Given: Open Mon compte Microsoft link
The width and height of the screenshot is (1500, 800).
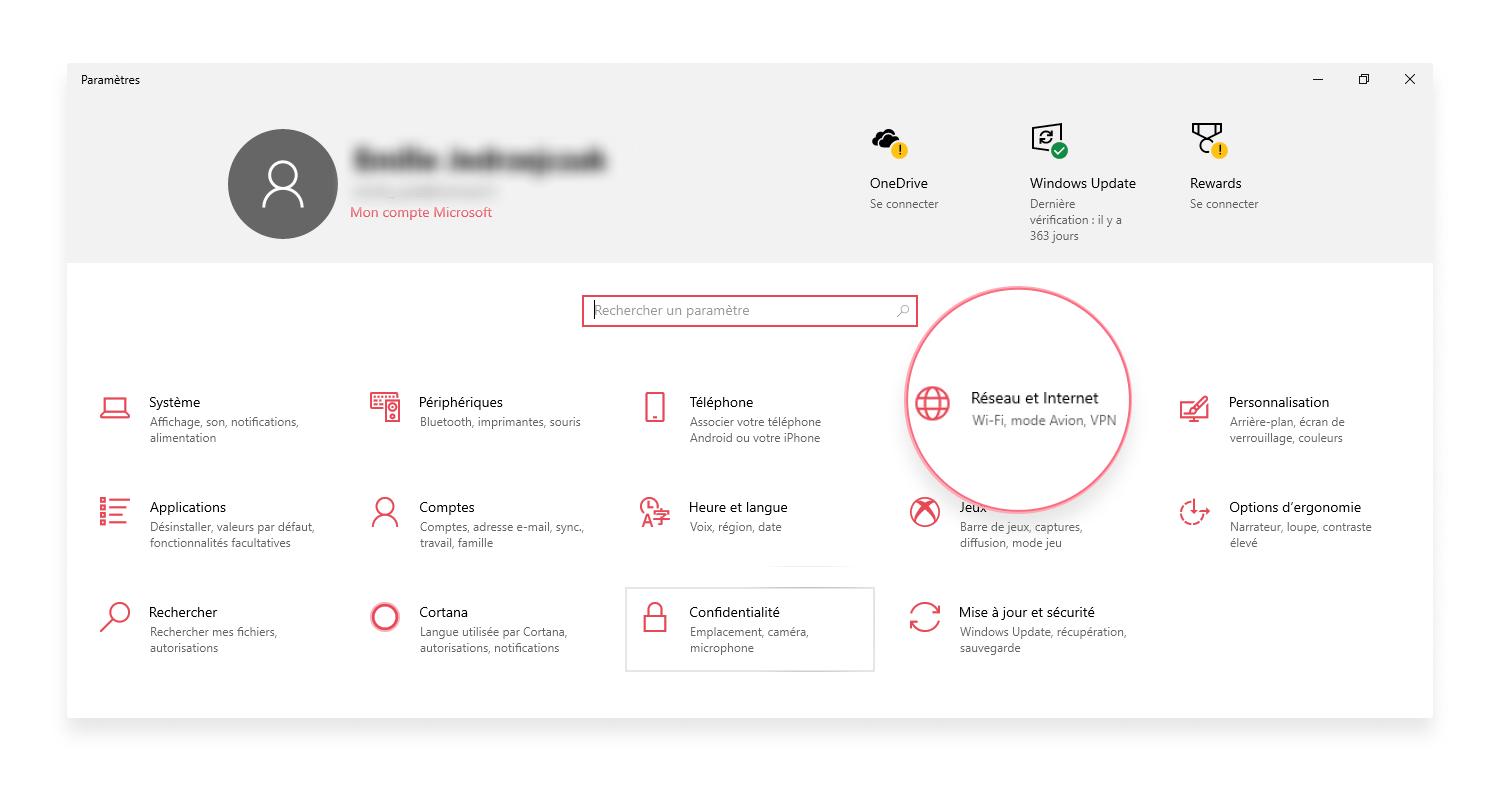Looking at the screenshot, I should tap(421, 212).
